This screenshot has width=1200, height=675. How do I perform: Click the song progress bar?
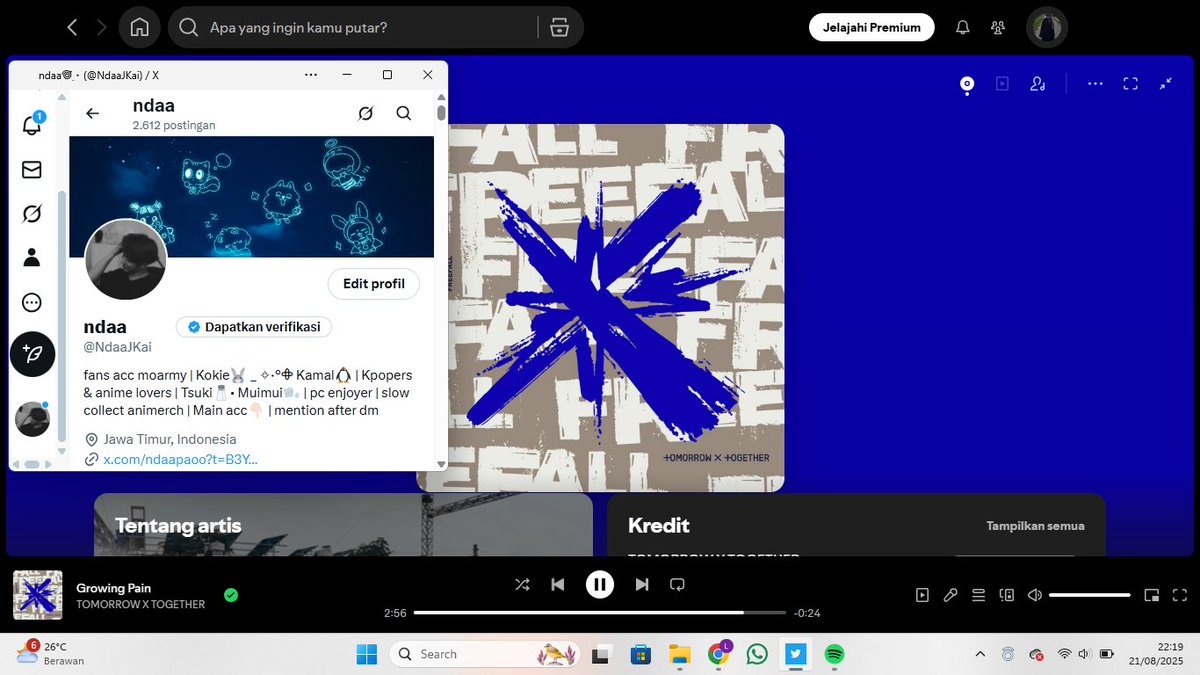600,612
